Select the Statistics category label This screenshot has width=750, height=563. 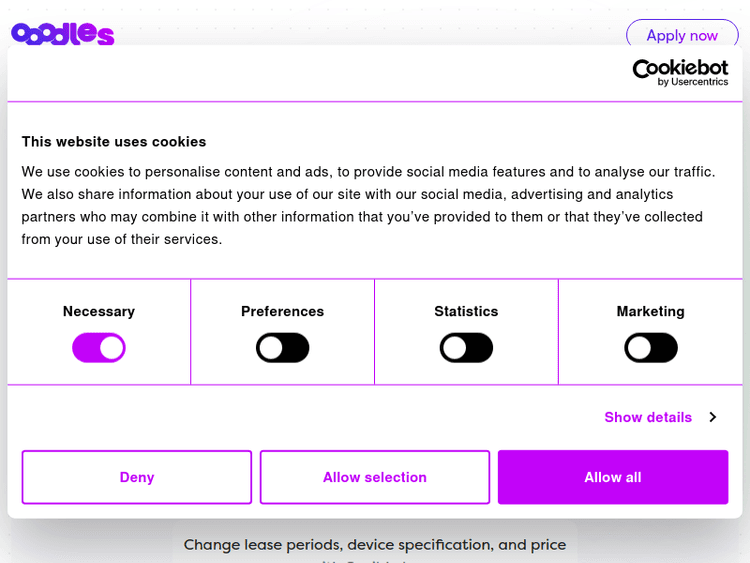click(x=466, y=311)
